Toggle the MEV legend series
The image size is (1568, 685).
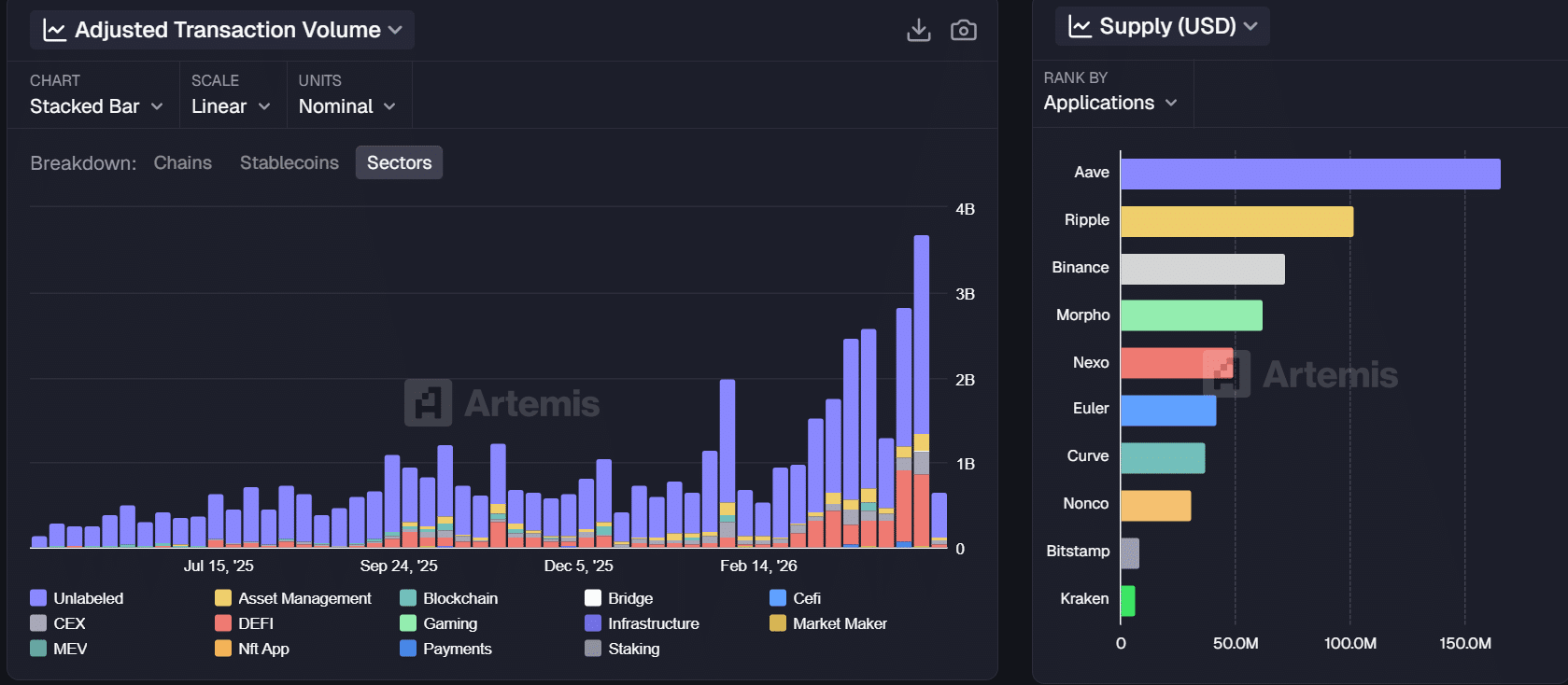(59, 649)
